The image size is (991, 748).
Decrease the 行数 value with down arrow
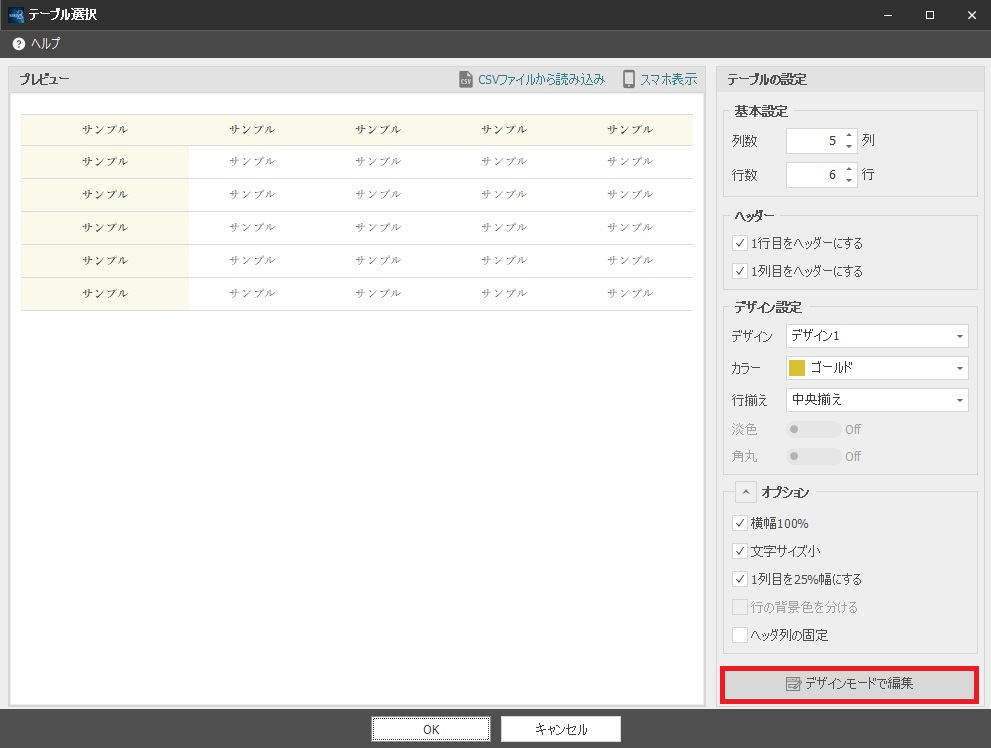tap(849, 180)
